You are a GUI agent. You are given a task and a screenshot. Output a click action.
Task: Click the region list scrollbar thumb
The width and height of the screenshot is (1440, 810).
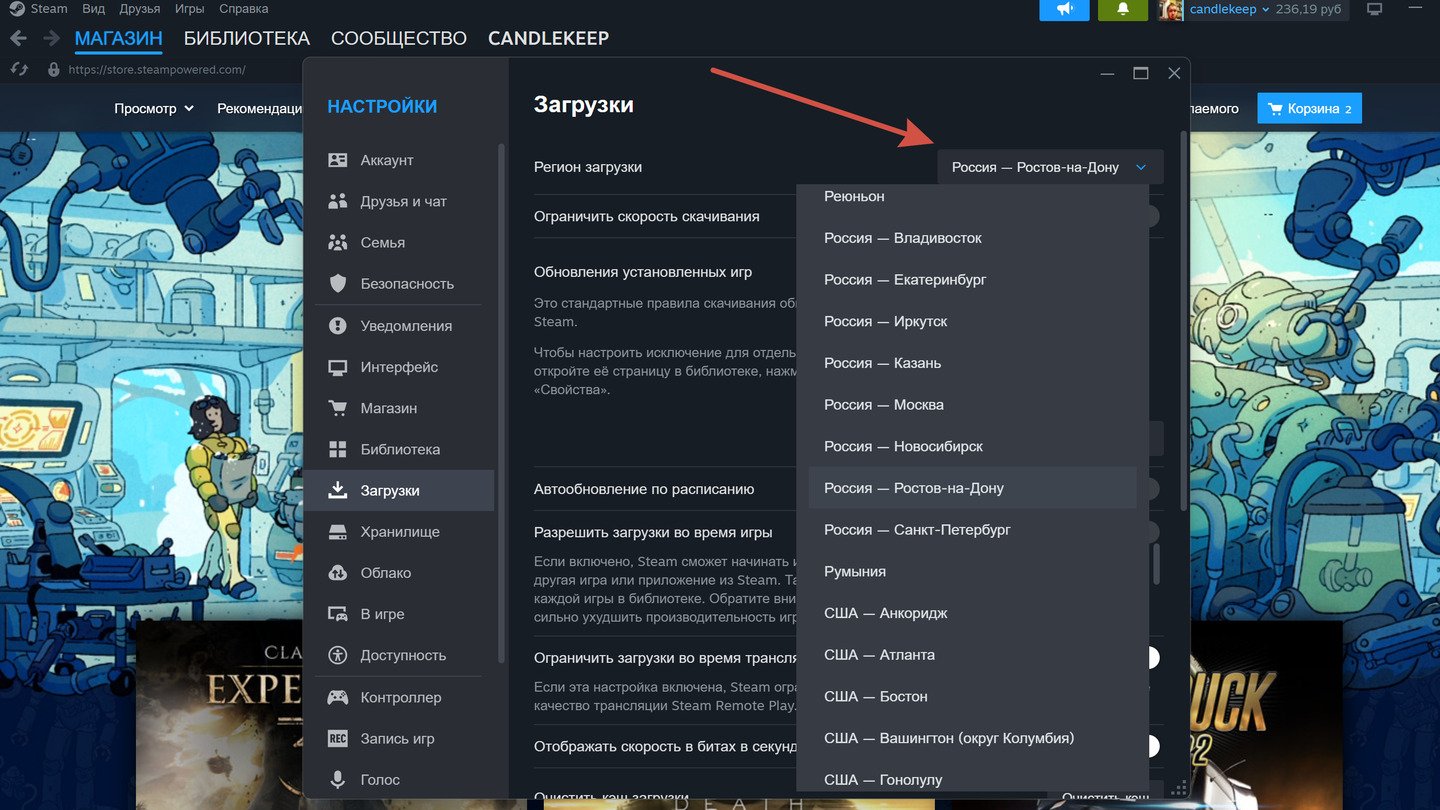click(1156, 564)
